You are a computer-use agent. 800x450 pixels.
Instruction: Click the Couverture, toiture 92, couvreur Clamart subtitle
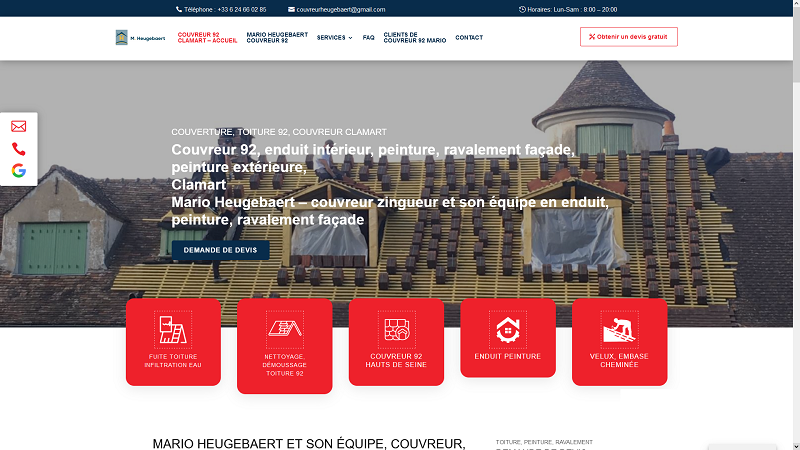279,132
